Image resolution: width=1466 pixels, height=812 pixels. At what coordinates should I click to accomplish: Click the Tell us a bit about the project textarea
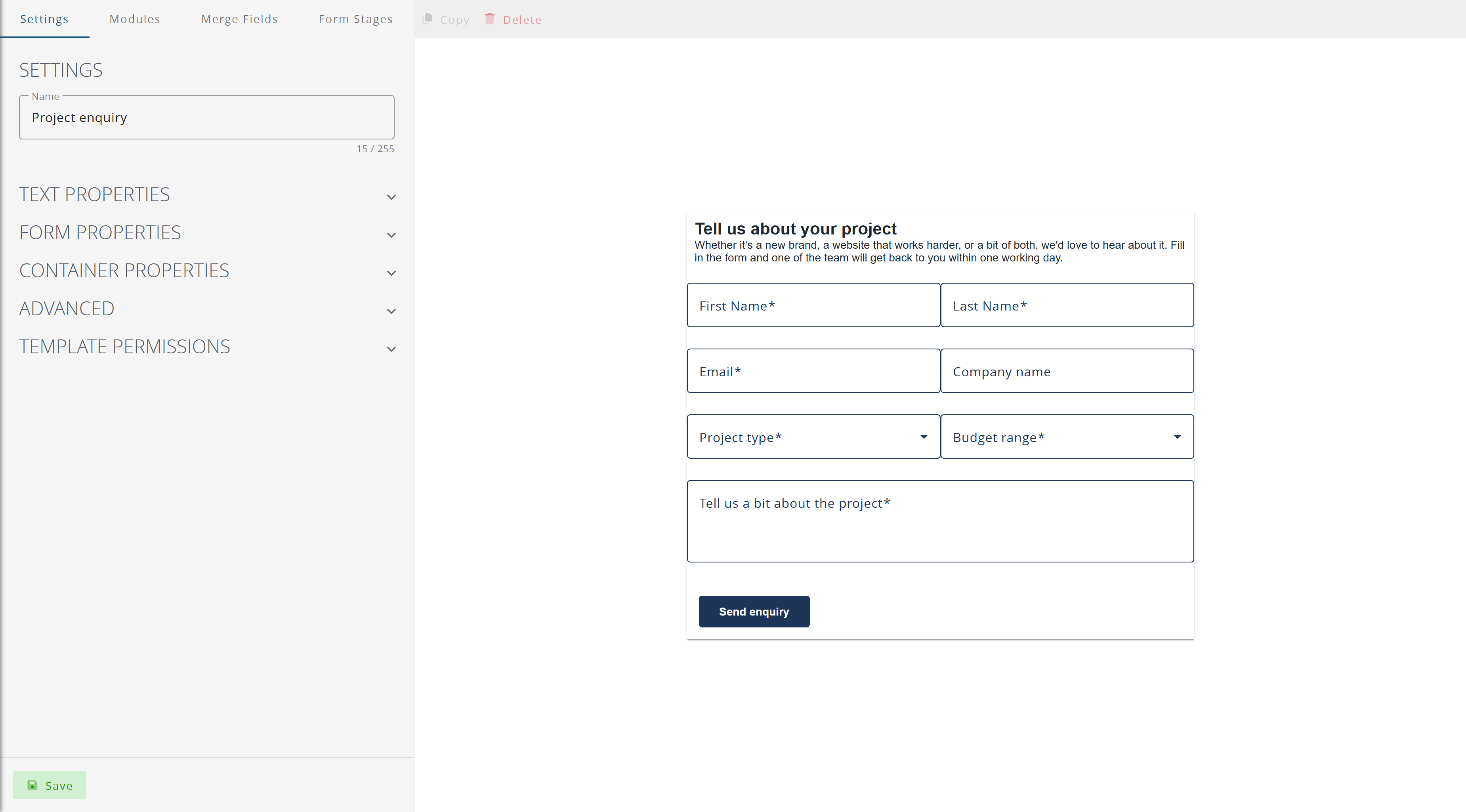click(940, 521)
